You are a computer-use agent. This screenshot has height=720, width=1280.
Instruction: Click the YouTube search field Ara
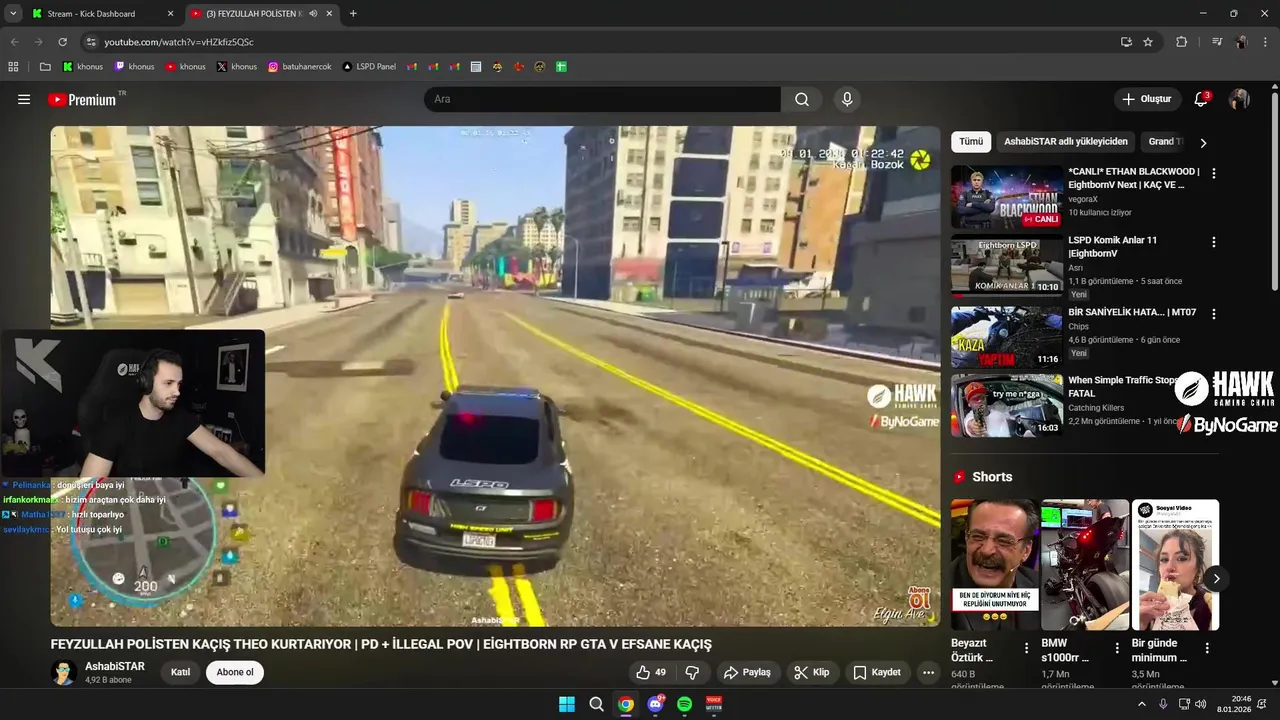pos(602,99)
